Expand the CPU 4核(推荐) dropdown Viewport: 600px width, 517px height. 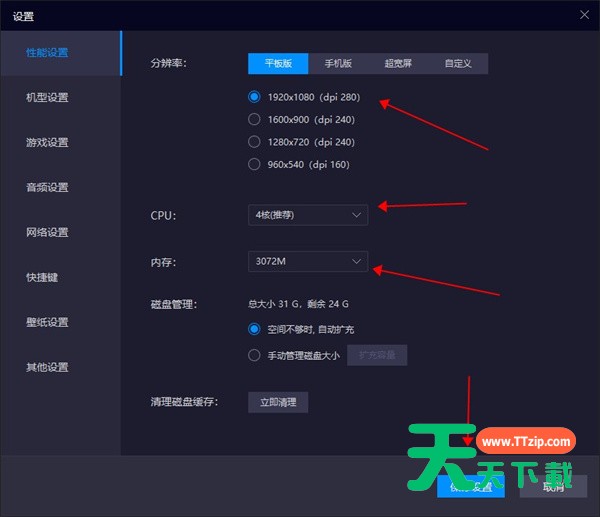point(308,214)
